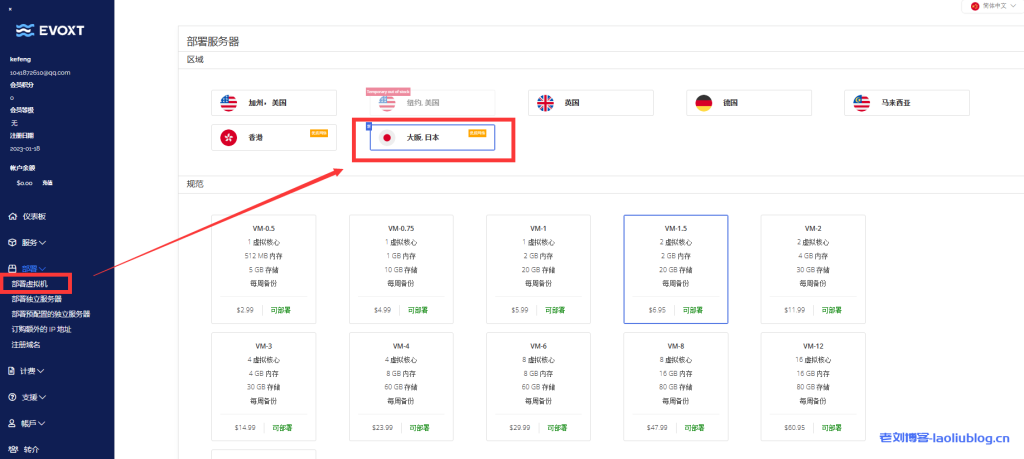Expand the 帐户 account sidebar menu
Image resolution: width=1024 pixels, height=459 pixels.
tap(34, 423)
